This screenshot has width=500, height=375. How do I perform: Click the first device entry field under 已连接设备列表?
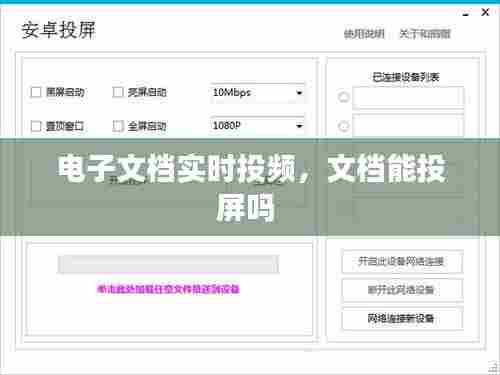[408, 97]
